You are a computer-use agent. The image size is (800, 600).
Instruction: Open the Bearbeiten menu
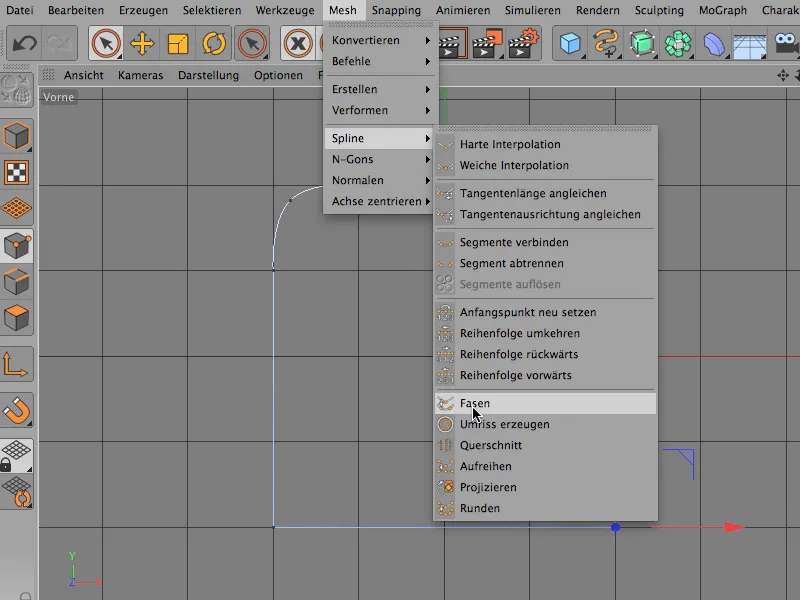(x=76, y=10)
